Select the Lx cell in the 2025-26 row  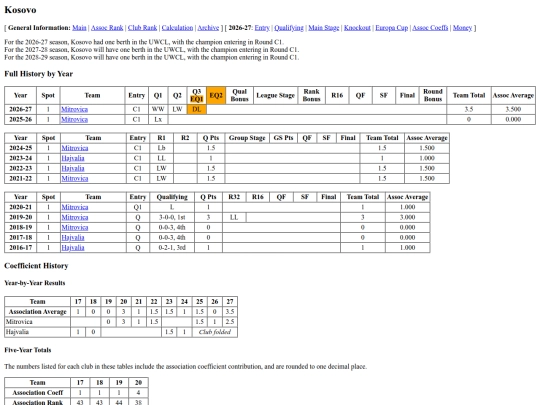tap(158, 120)
